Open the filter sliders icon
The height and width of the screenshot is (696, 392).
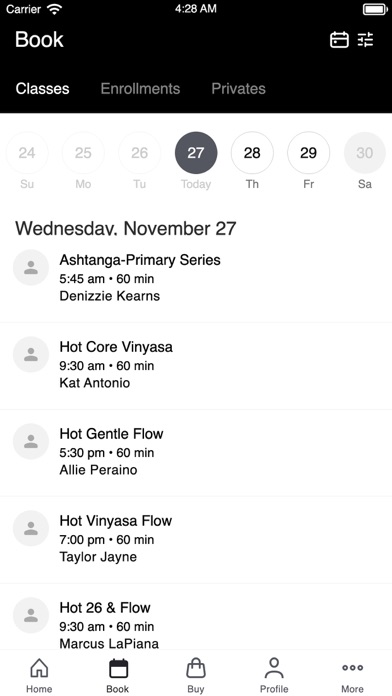coord(366,40)
